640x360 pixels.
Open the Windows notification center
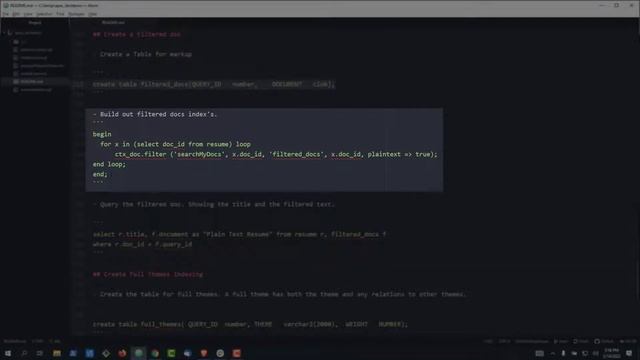pos(629,353)
